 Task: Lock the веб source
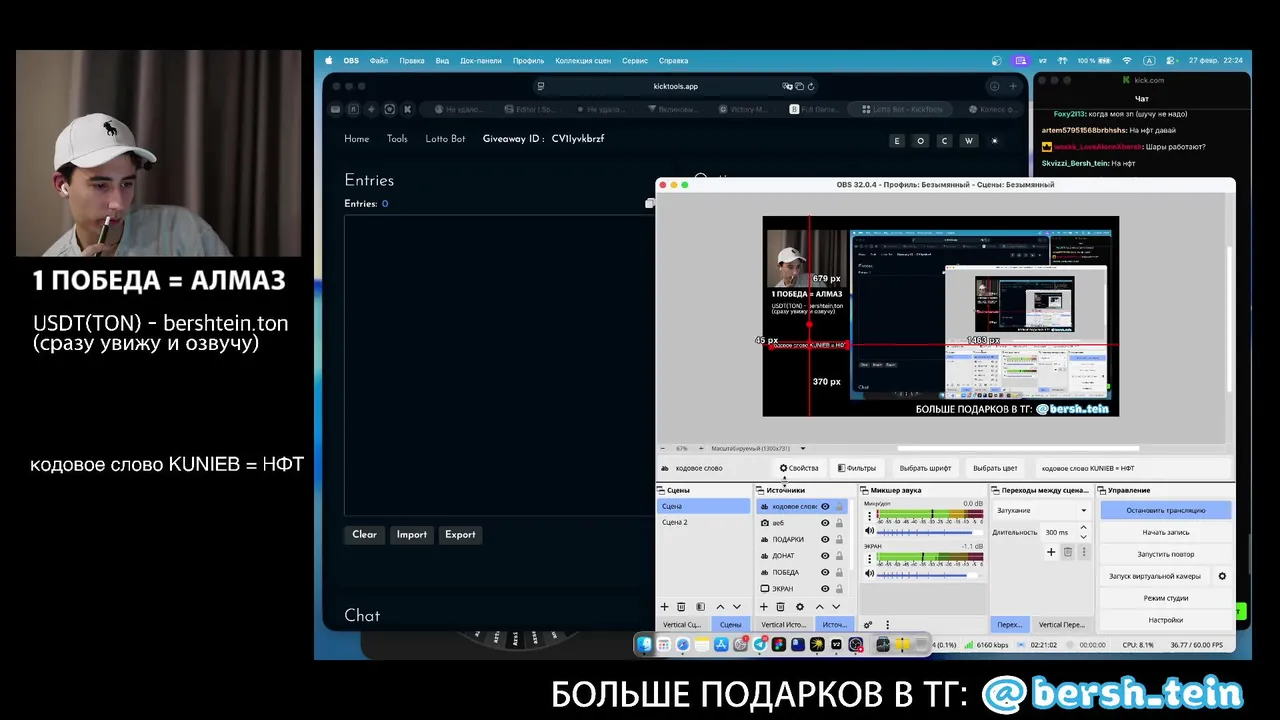839,523
